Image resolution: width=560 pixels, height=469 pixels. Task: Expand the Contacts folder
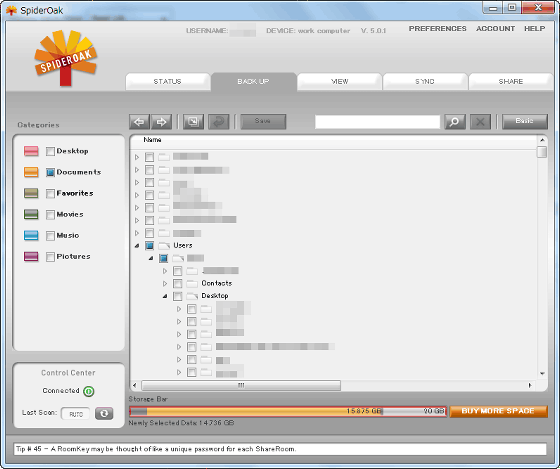coord(165,284)
